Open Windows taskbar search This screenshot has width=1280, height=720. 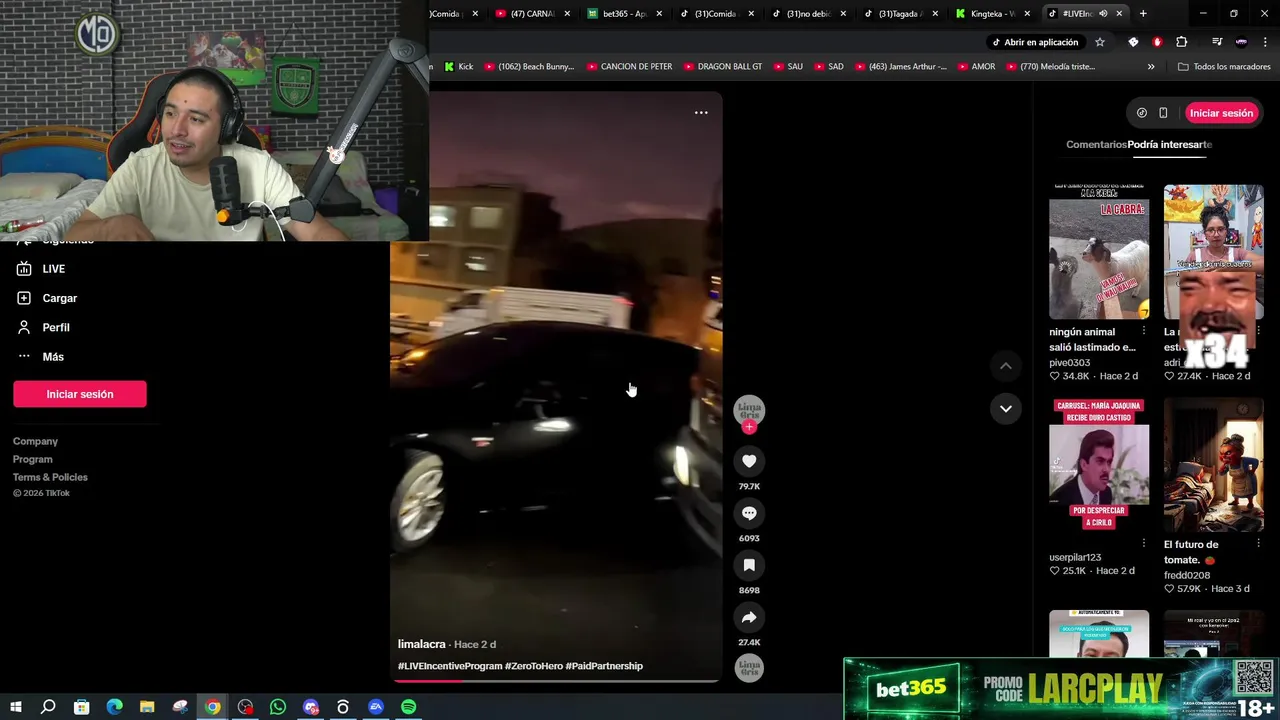tap(48, 707)
